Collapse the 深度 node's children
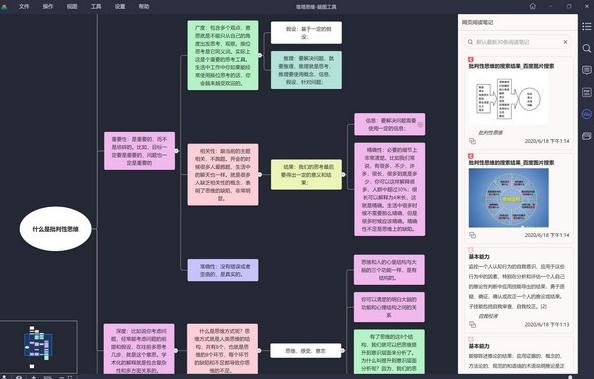The height and width of the screenshot is (379, 594). tap(176, 351)
